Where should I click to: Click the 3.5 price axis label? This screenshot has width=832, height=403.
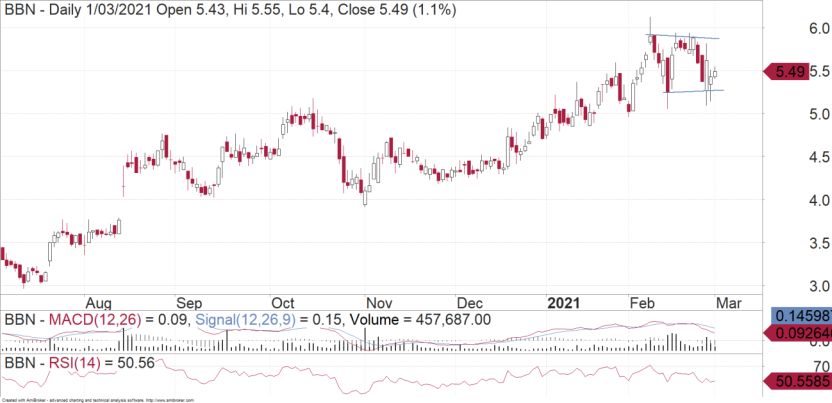coord(817,243)
